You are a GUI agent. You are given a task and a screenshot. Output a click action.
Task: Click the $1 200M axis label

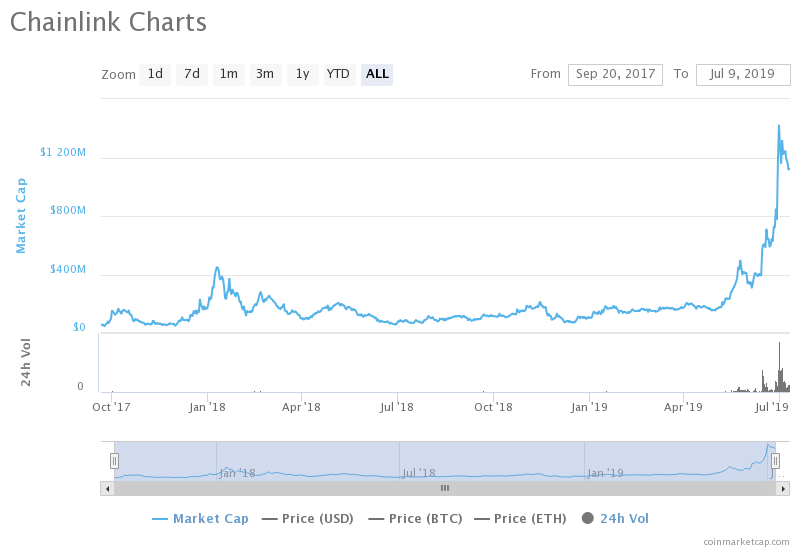coord(63,152)
